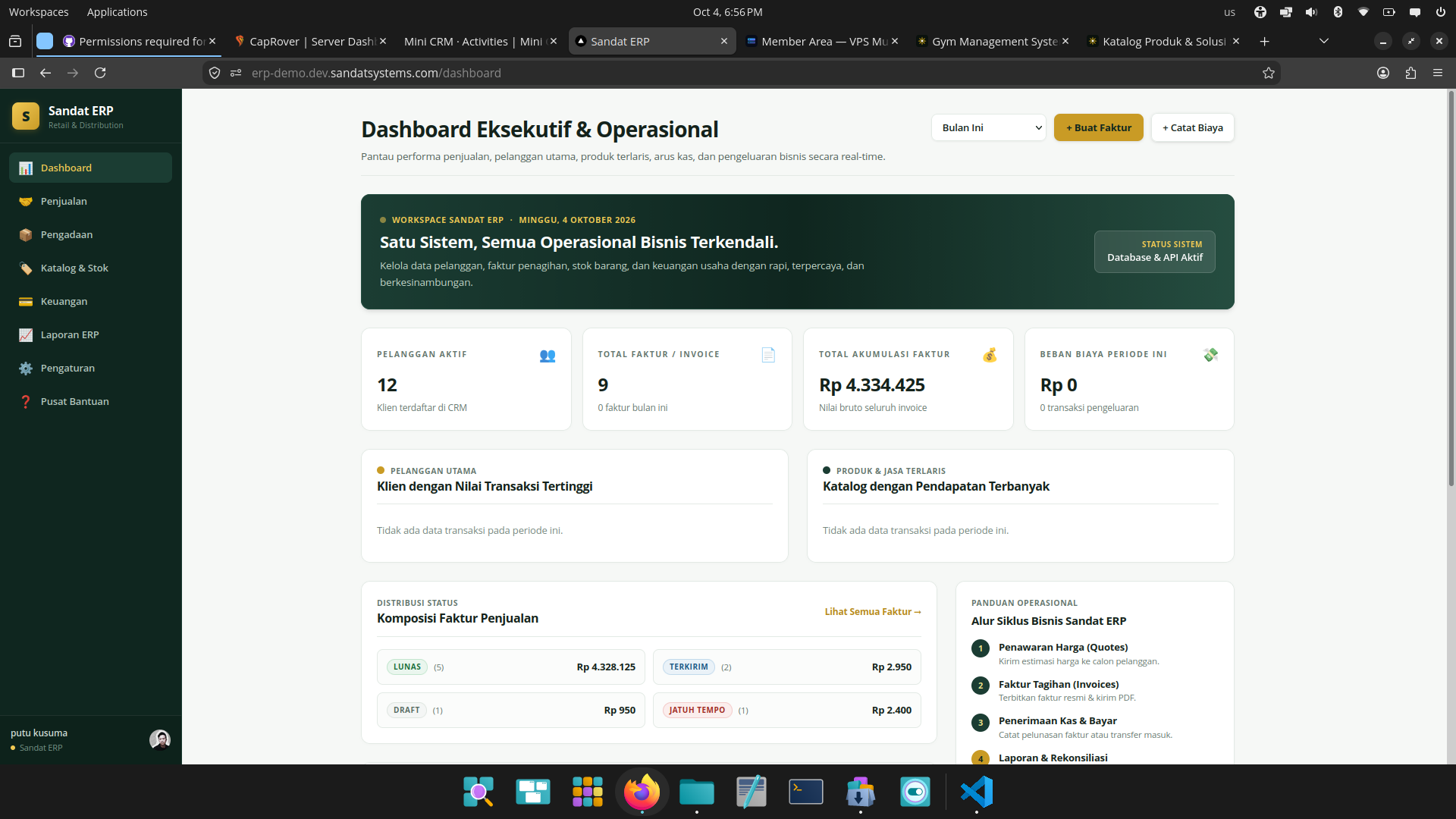Click the Total Akumulasi money bag icon
This screenshot has width=1456, height=819.
(x=990, y=355)
